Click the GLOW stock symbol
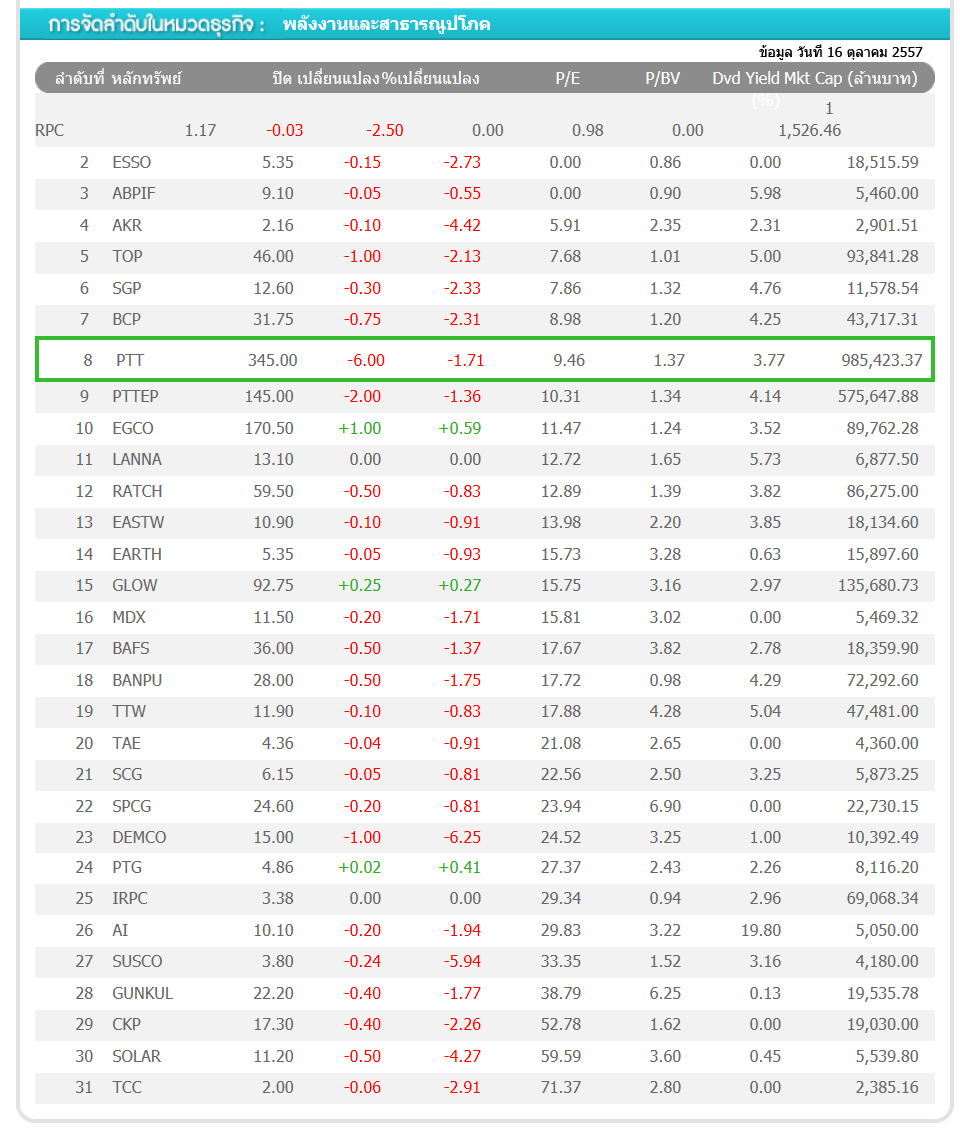 pos(135,585)
